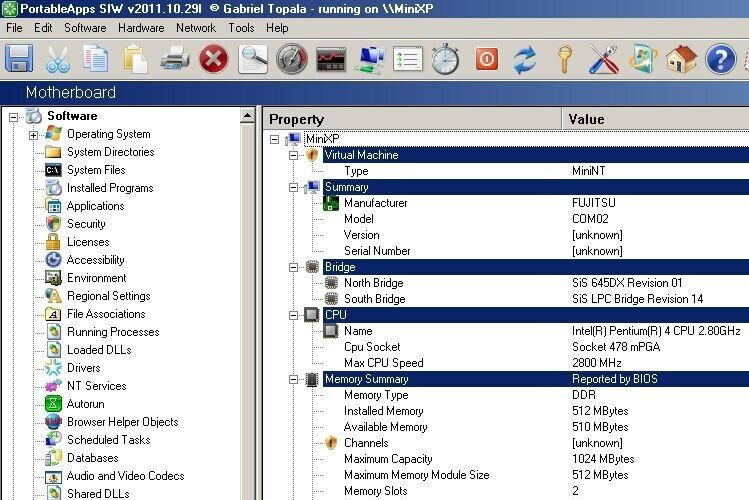The width and height of the screenshot is (749, 500).
Task: Collapse the Summary section
Action: pyautogui.click(x=293, y=187)
